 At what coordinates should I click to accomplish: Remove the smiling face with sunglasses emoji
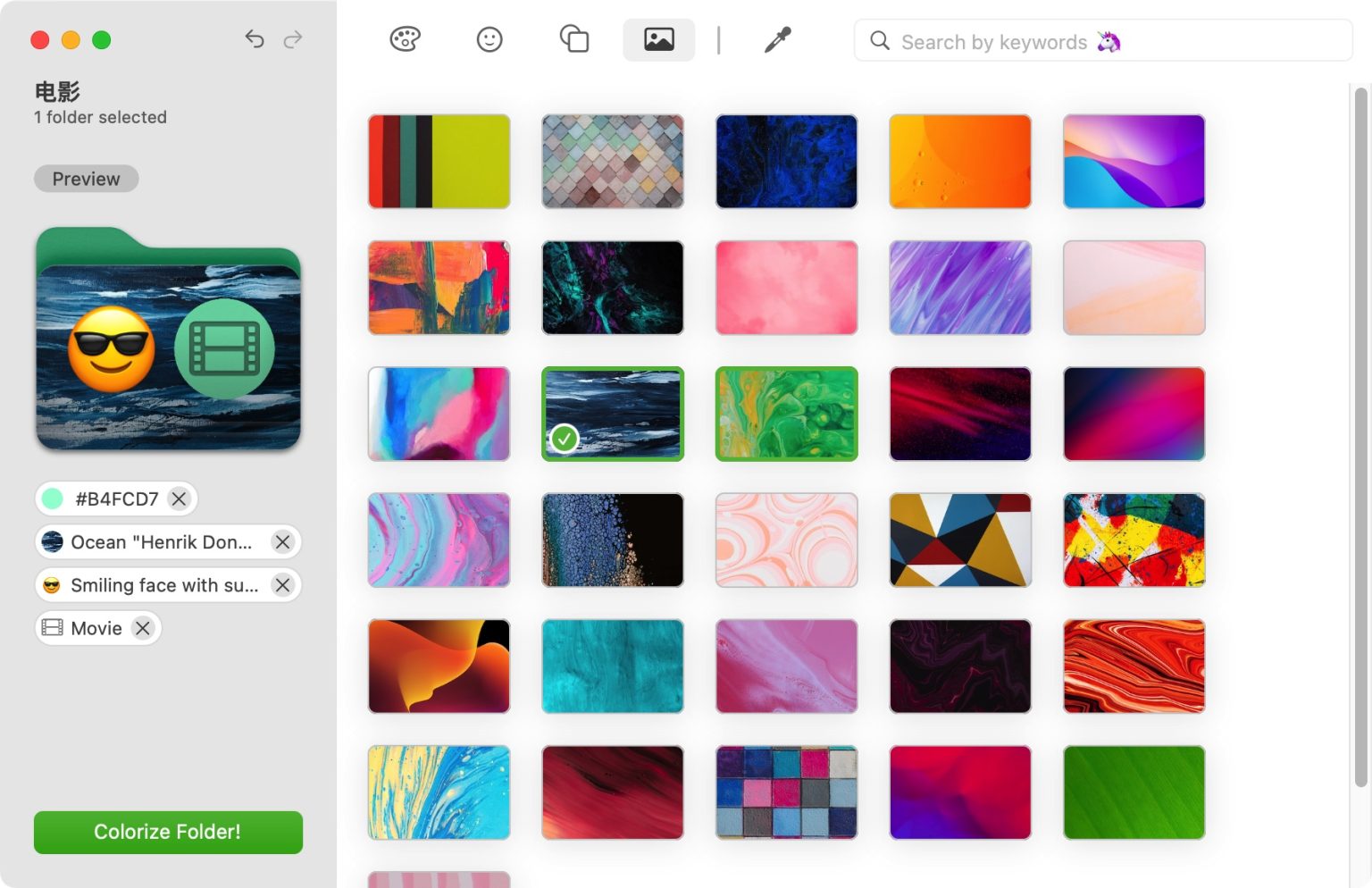(x=283, y=585)
